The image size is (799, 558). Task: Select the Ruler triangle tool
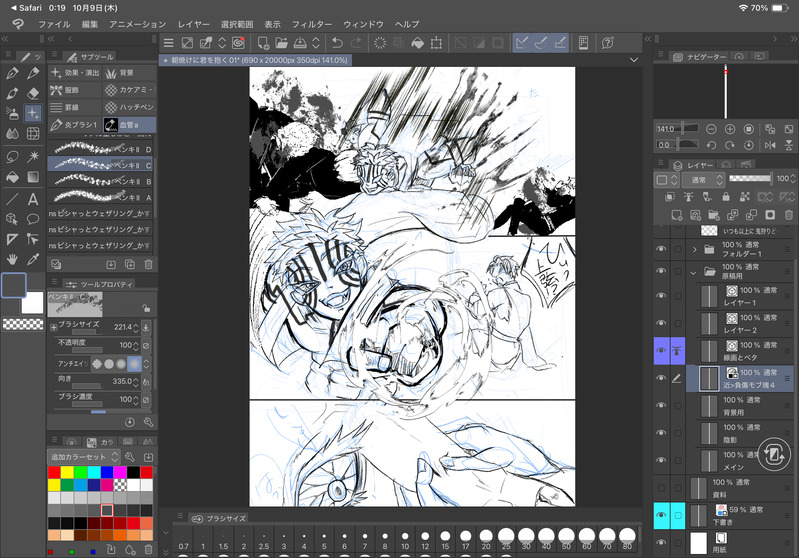click(12, 239)
